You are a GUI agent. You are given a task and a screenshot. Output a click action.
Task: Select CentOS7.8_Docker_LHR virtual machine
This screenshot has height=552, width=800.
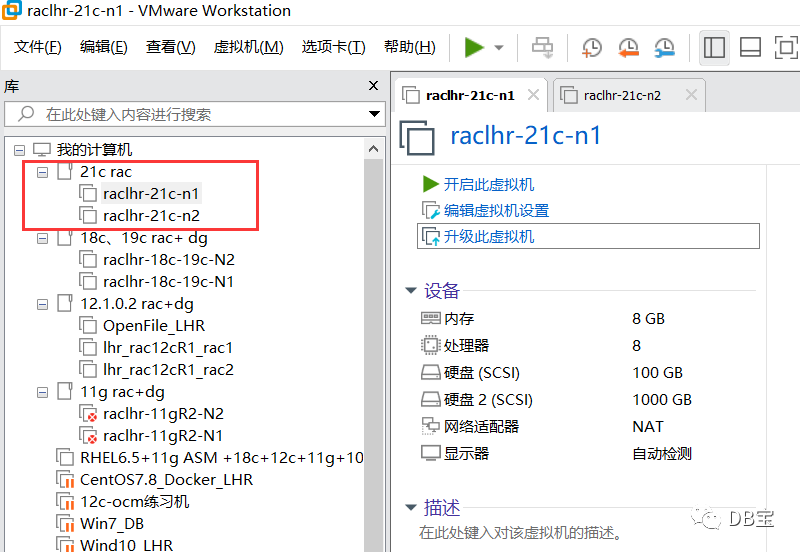[166, 480]
